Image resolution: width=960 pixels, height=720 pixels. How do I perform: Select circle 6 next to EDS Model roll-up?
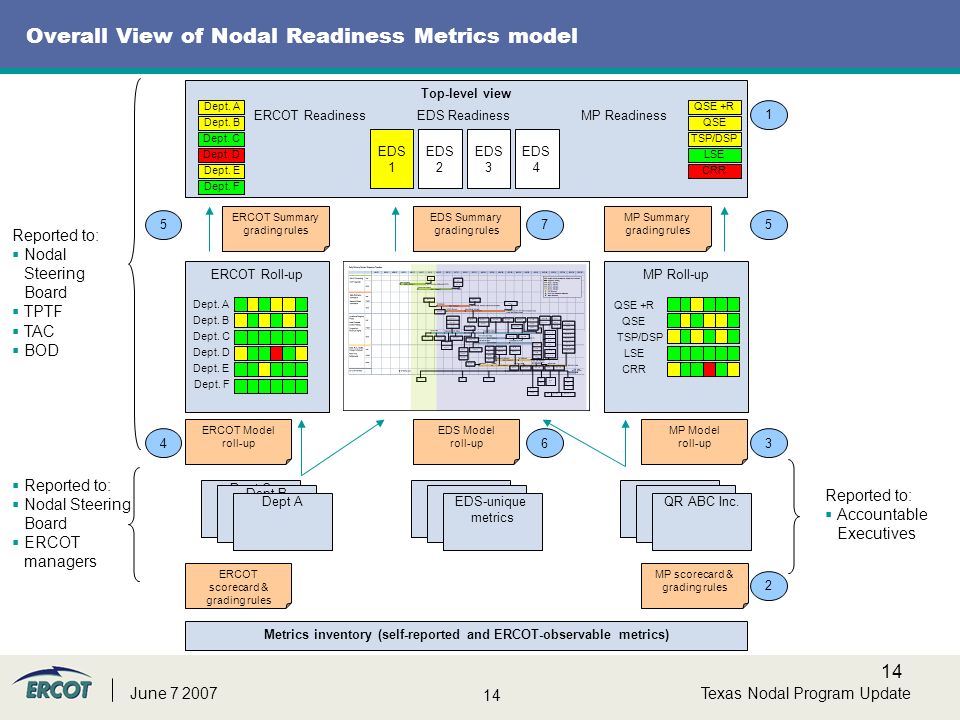(544, 443)
